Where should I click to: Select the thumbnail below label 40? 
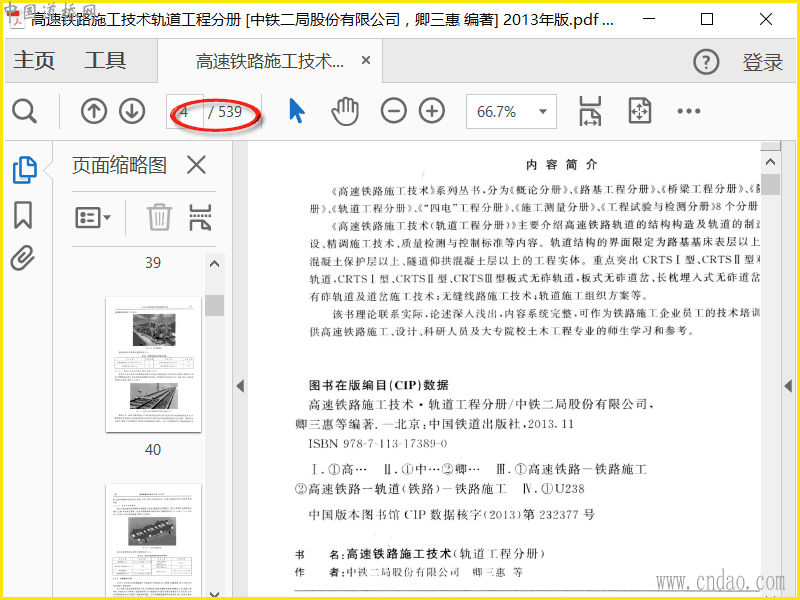click(154, 540)
